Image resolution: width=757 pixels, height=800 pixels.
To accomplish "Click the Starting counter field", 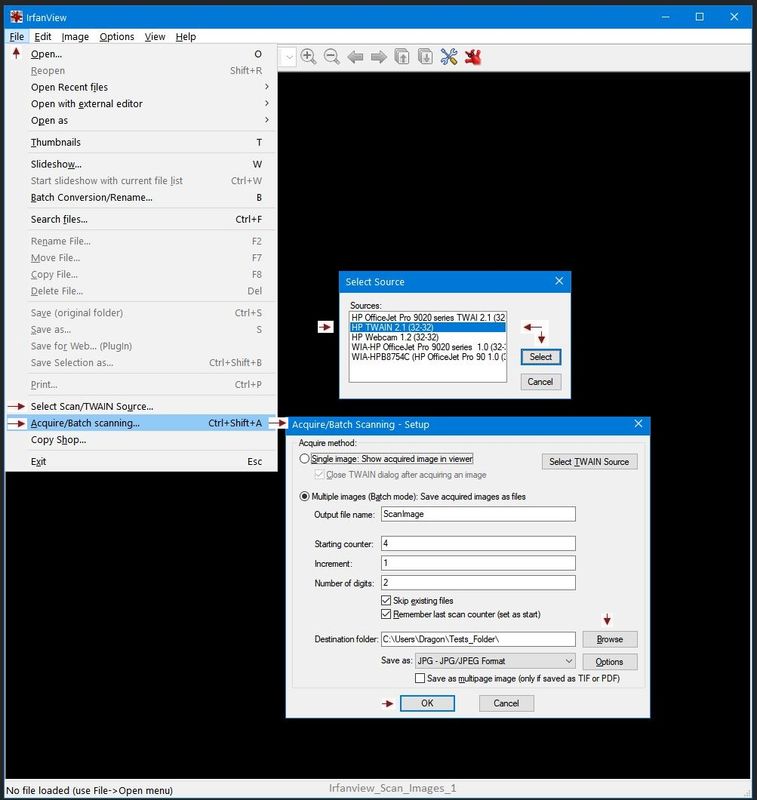I will click(x=478, y=543).
